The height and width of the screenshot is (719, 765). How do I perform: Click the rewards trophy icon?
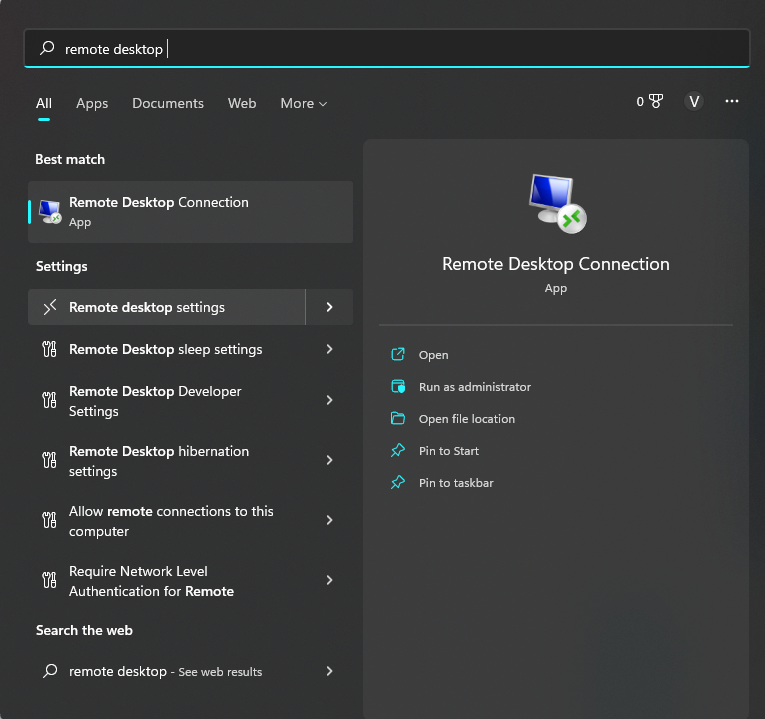point(656,101)
